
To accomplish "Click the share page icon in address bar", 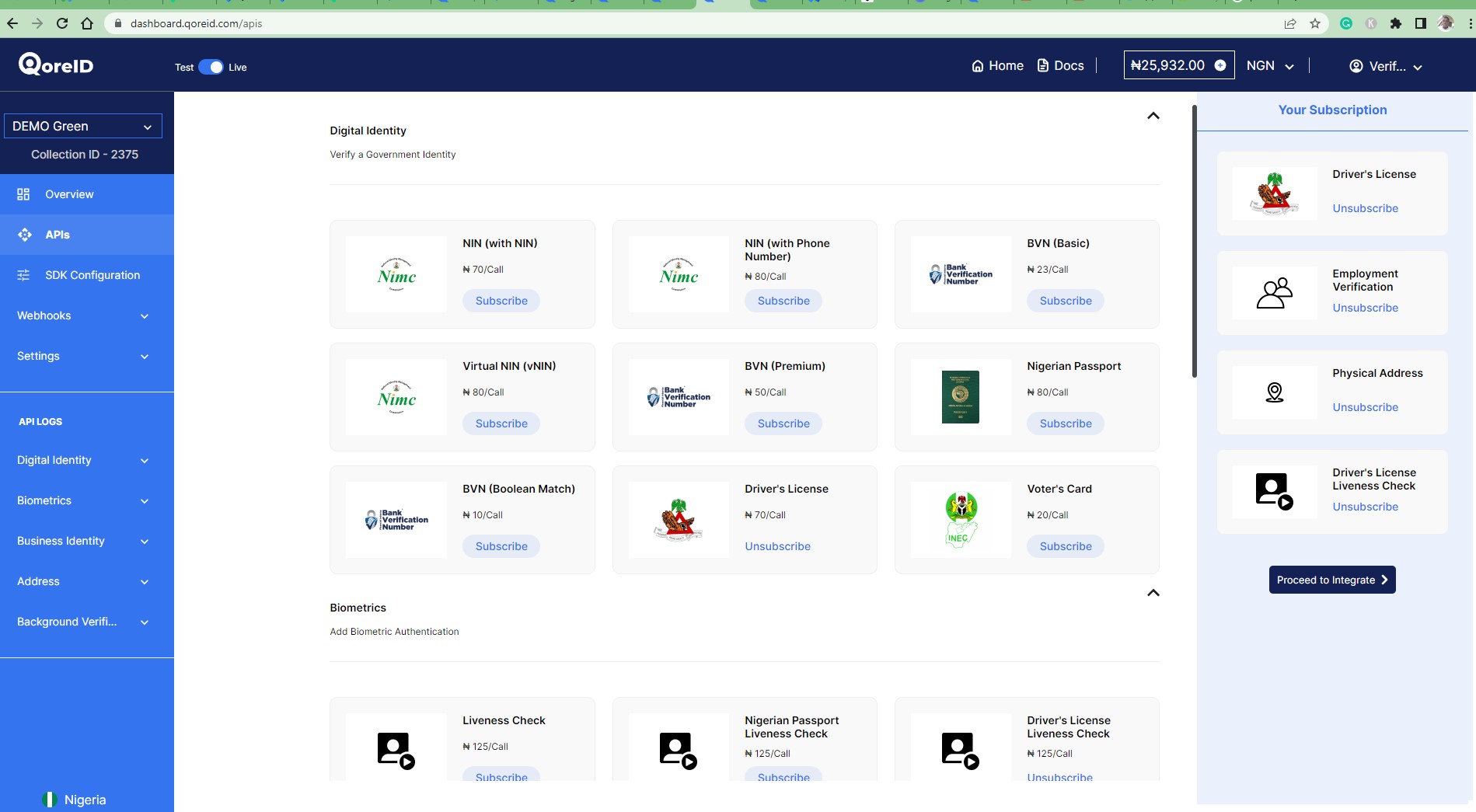I will click(x=1290, y=23).
